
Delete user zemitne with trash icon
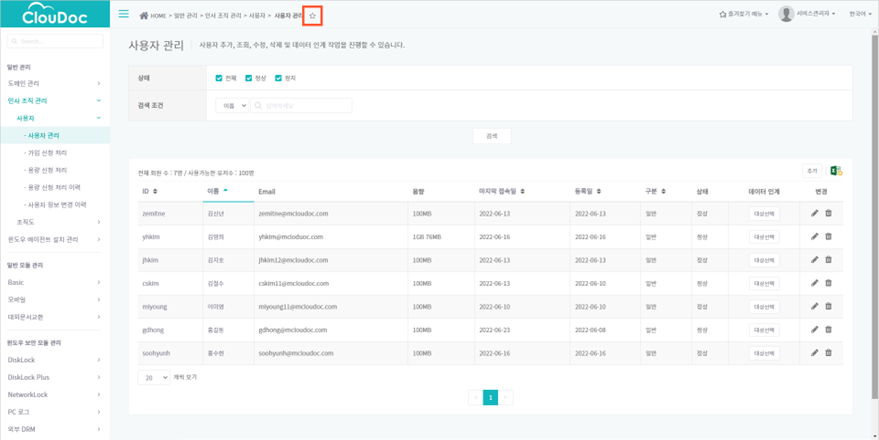point(829,213)
